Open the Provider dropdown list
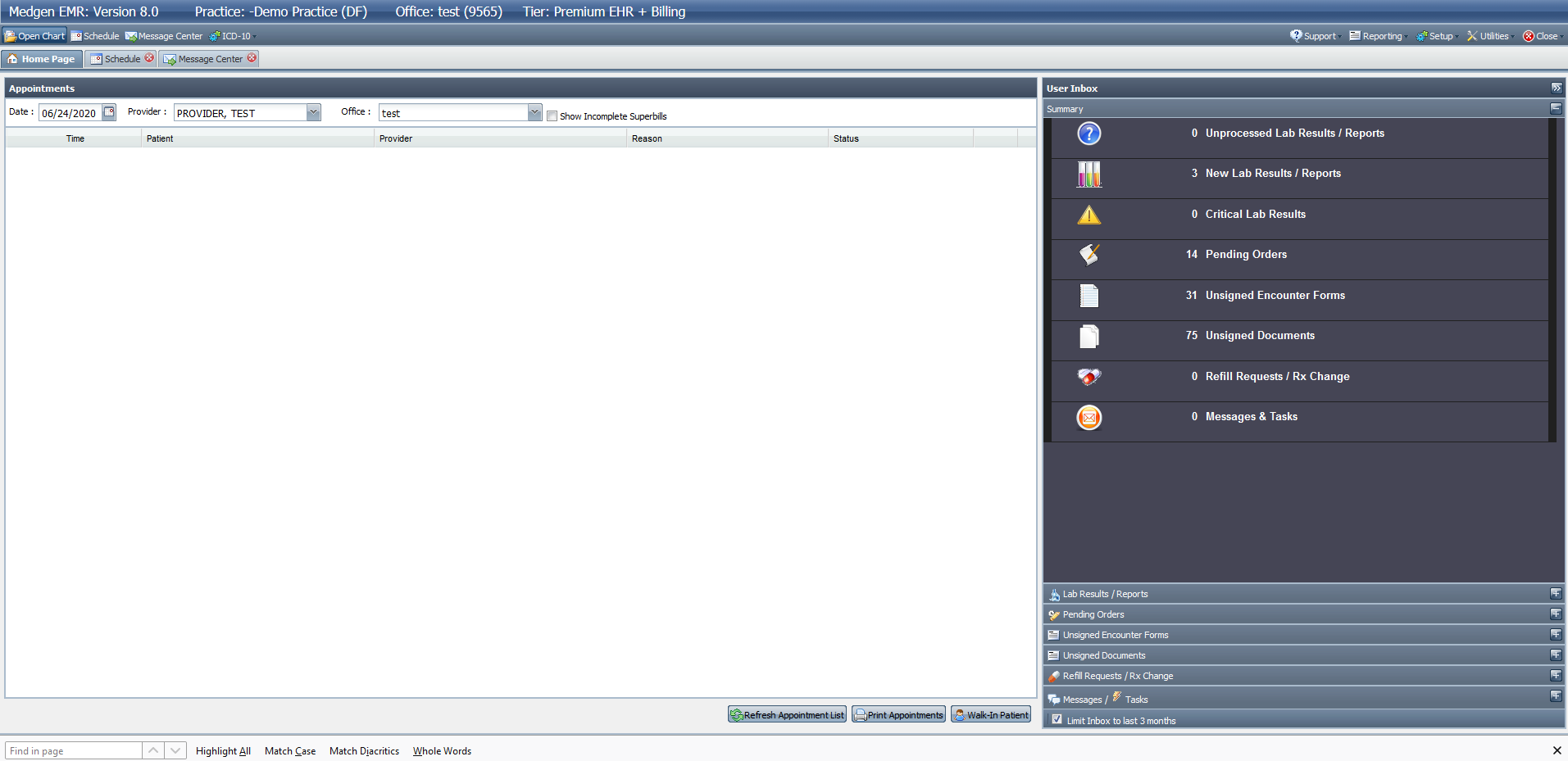The width and height of the screenshot is (1568, 761). click(313, 113)
